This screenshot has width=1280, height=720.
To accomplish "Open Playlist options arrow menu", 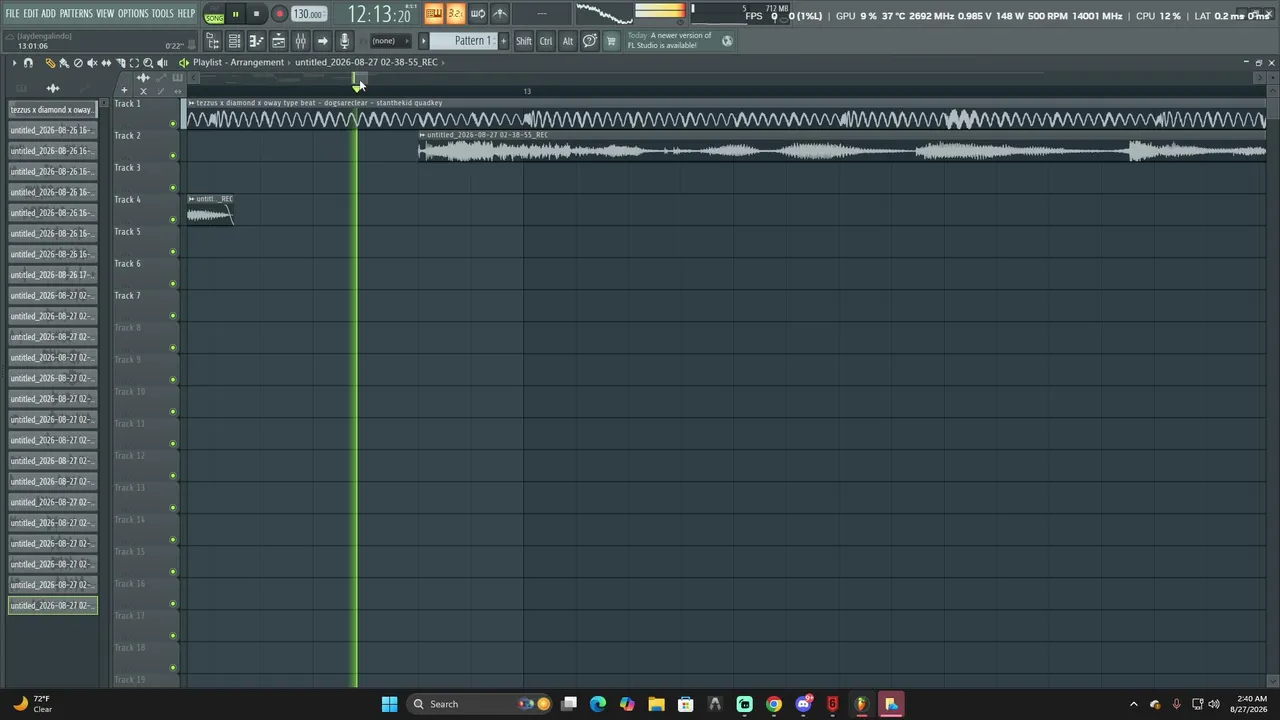I will click(14, 63).
